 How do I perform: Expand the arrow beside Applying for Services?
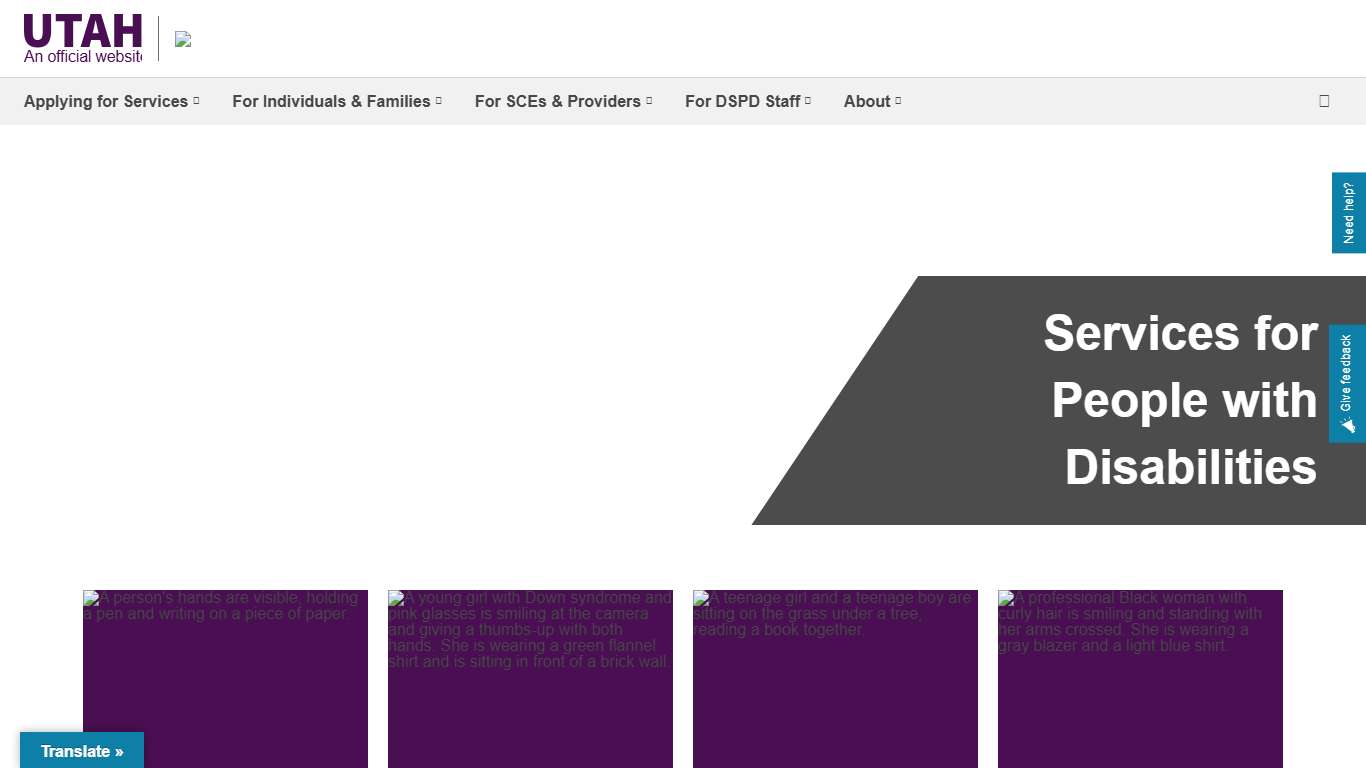(196, 101)
